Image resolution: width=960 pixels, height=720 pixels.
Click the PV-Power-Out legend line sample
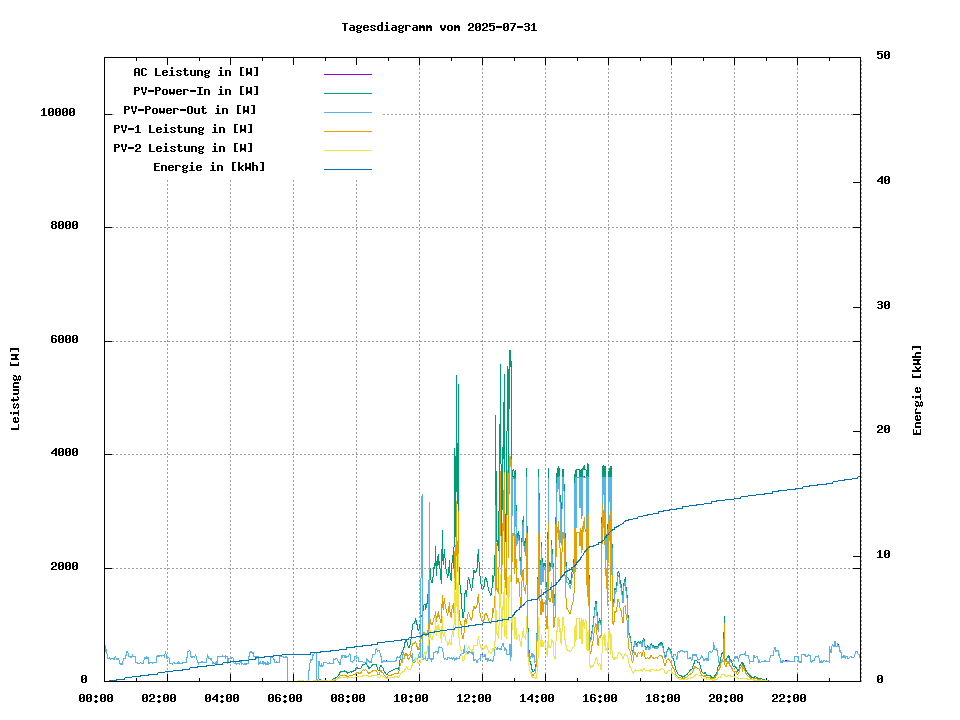(347, 112)
